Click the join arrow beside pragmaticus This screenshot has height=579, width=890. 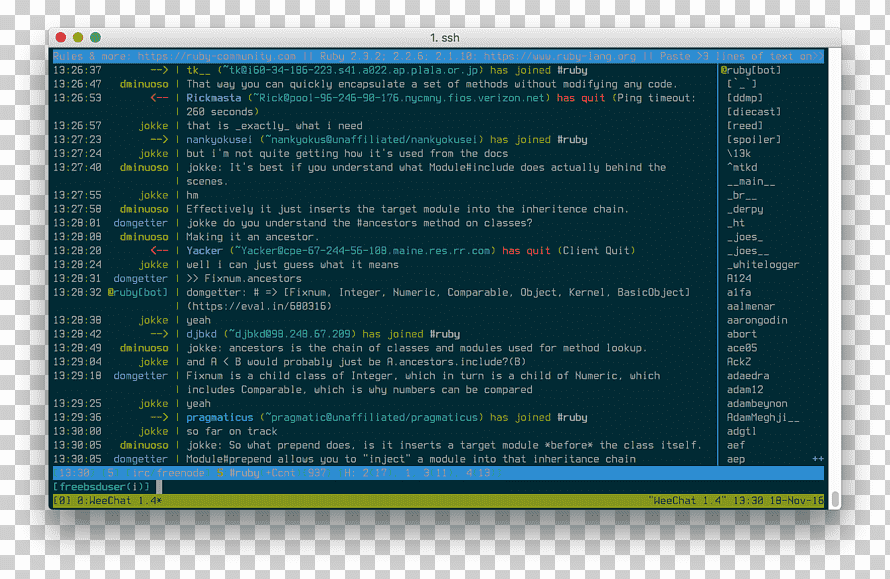point(159,417)
